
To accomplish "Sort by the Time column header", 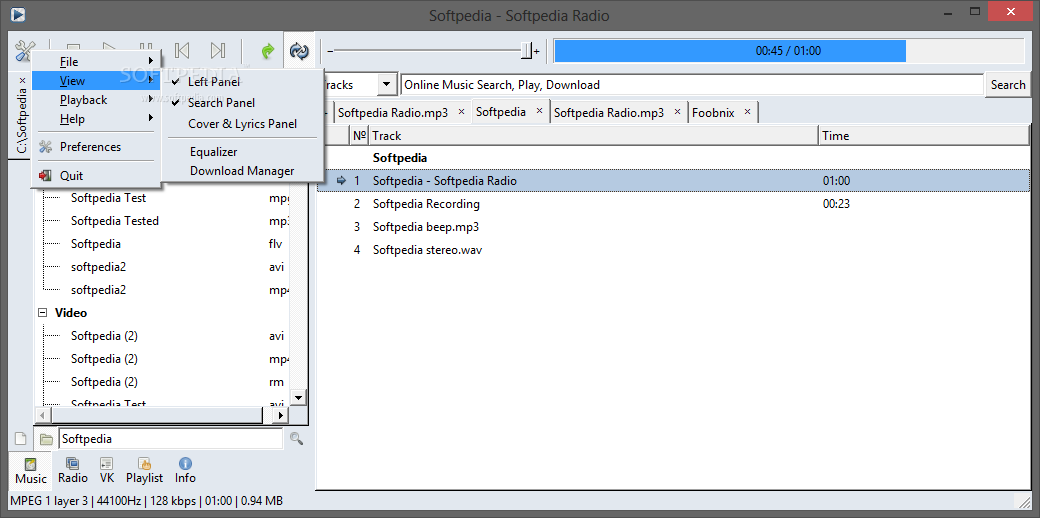I will pyautogui.click(x=925, y=136).
